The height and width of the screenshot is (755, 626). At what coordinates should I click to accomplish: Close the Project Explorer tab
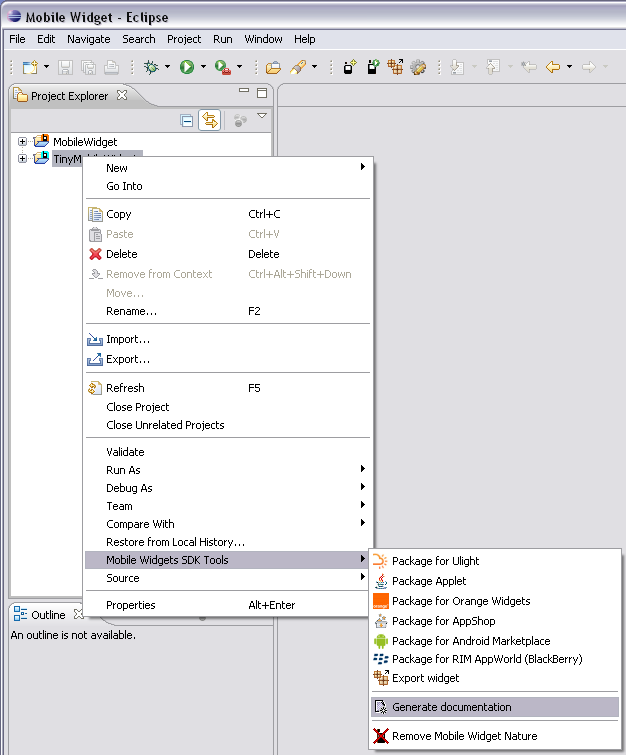(122, 95)
